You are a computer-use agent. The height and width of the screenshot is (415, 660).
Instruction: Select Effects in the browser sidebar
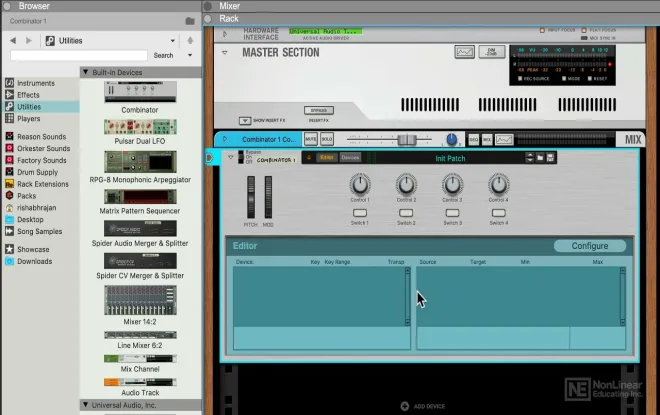pyautogui.click(x=28, y=95)
